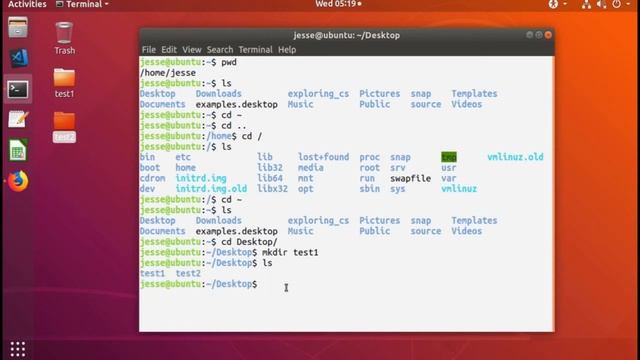This screenshot has width=640, height=360.
Task: Click the sbin directory entry
Action: tap(369, 189)
